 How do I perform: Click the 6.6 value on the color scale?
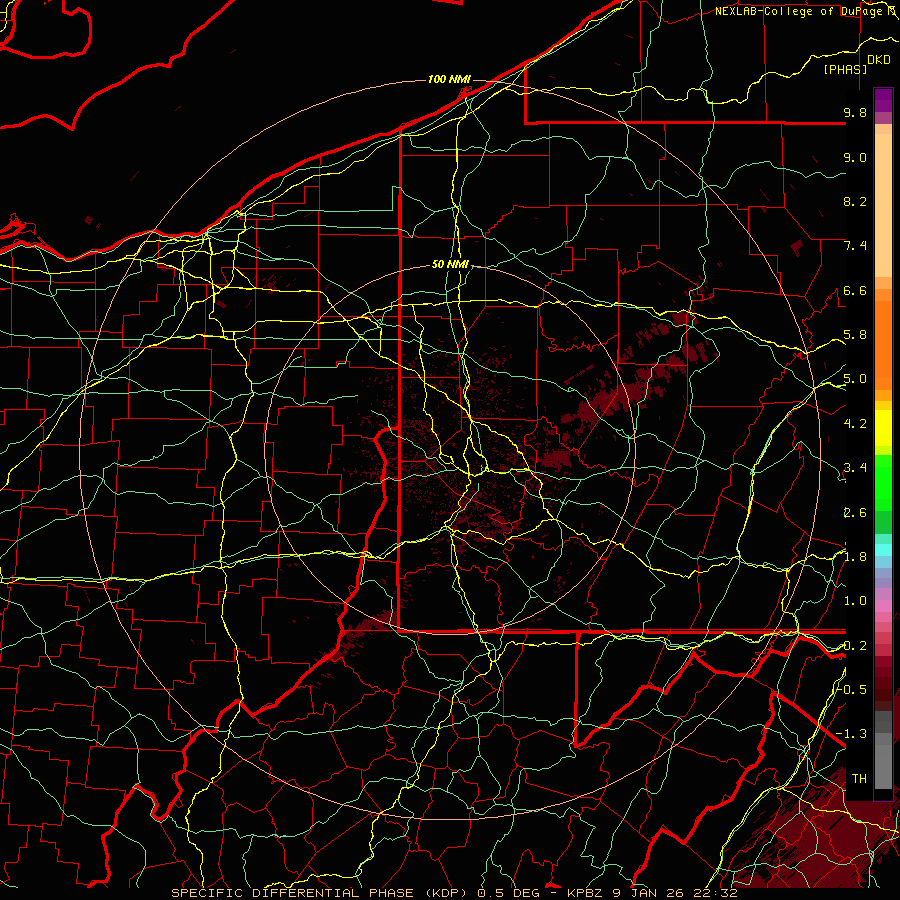[x=855, y=290]
